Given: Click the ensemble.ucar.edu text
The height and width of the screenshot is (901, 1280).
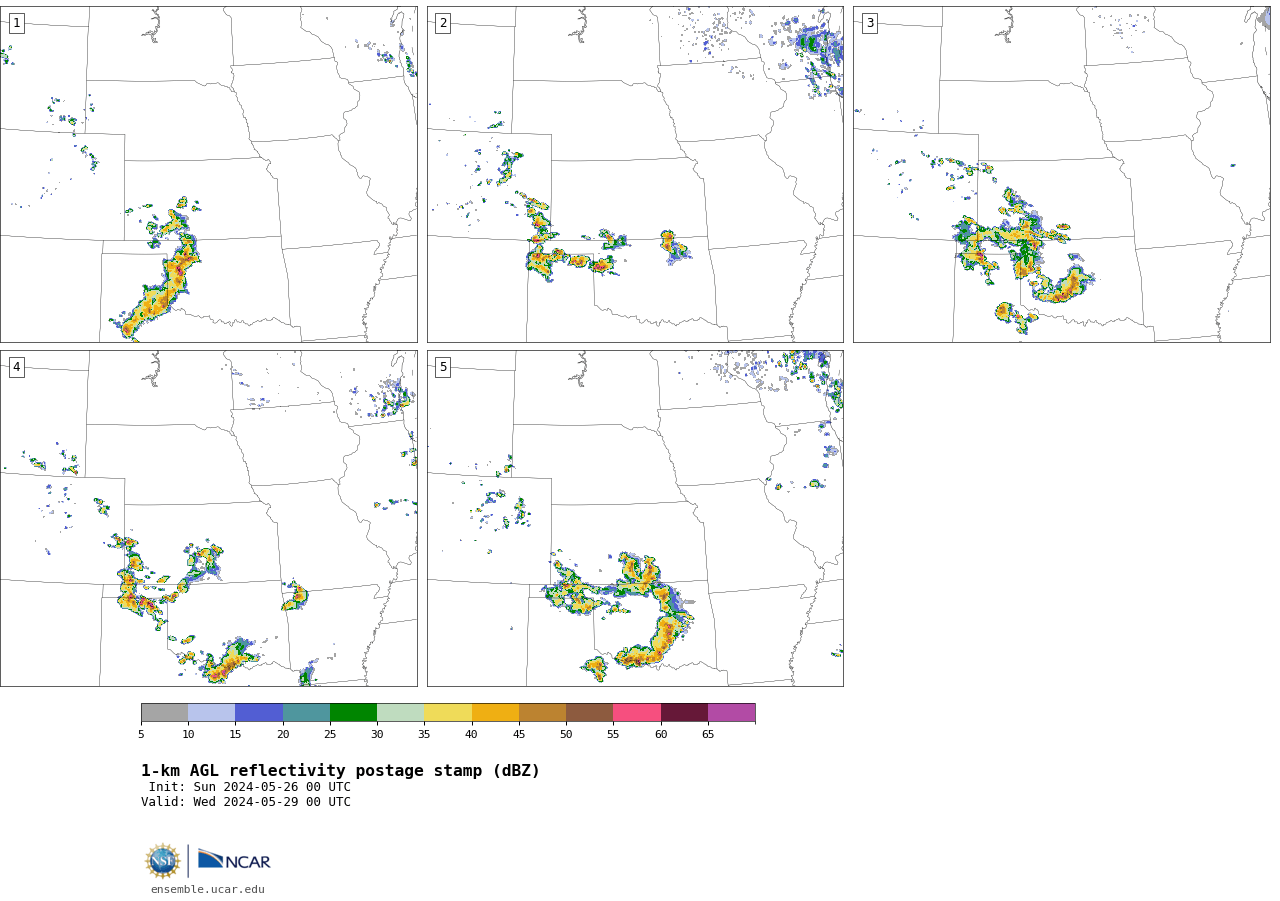Looking at the screenshot, I should click(x=208, y=890).
